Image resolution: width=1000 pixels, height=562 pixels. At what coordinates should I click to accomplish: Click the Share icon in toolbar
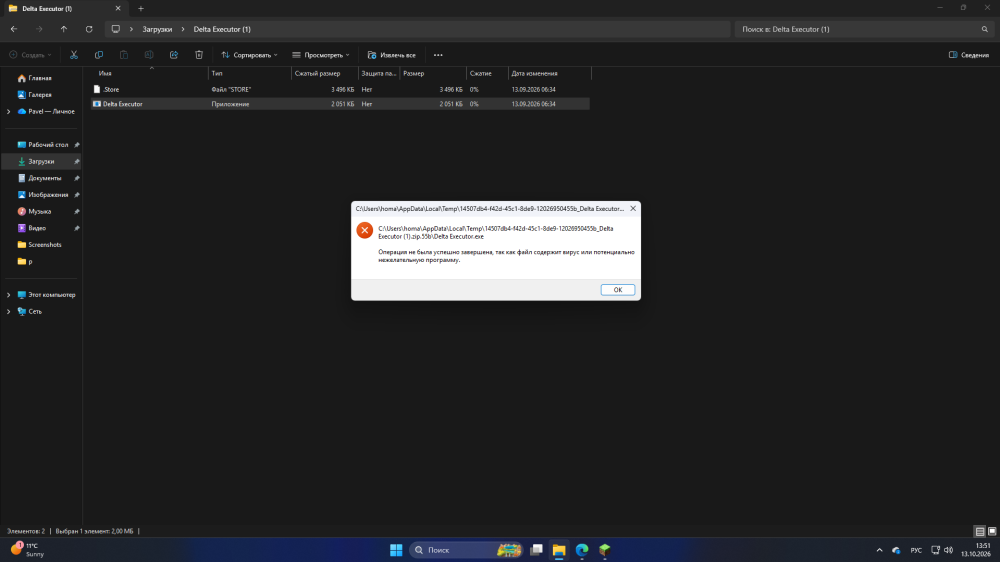[x=173, y=55]
